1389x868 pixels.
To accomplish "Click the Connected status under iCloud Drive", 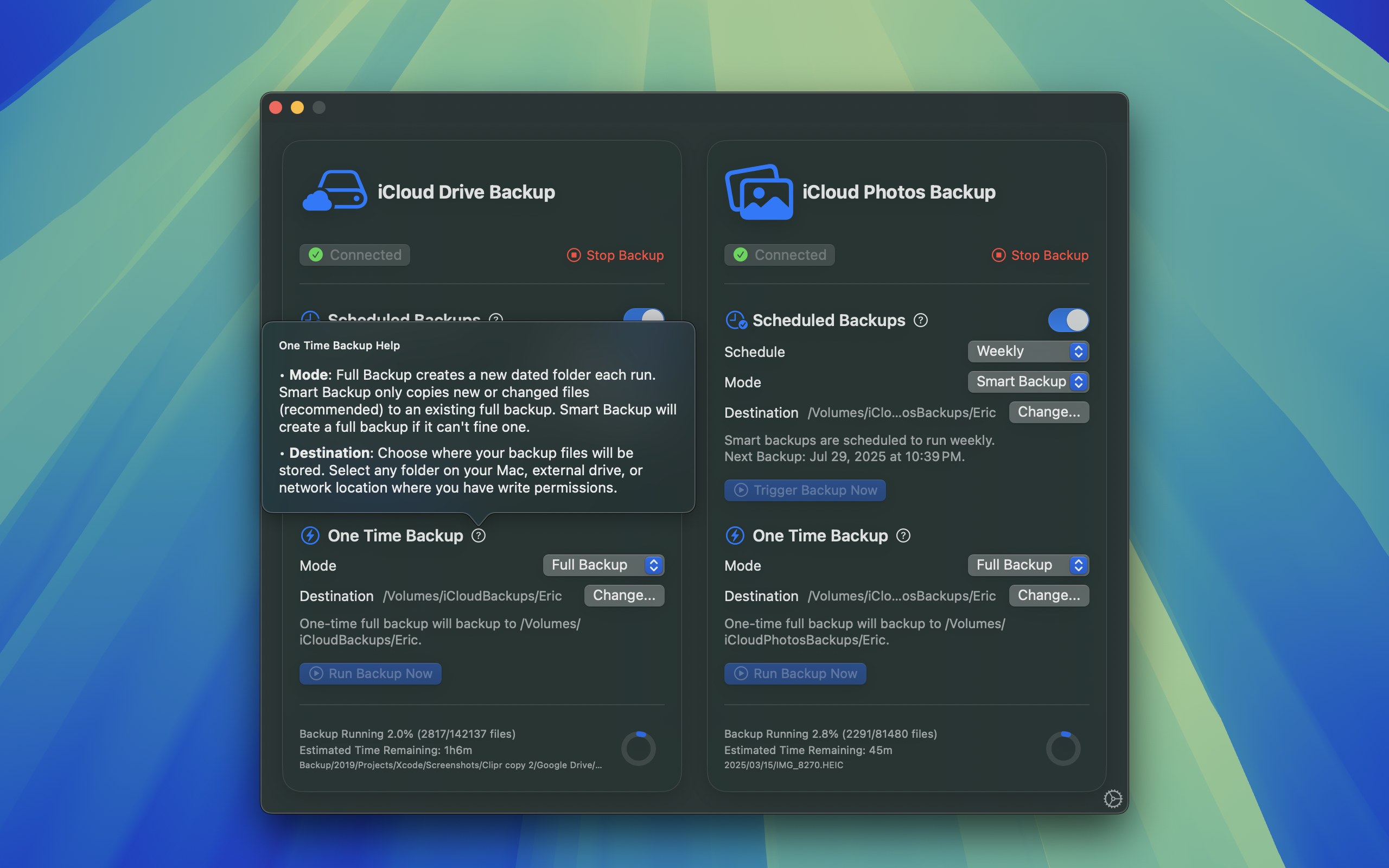I will pos(355,255).
